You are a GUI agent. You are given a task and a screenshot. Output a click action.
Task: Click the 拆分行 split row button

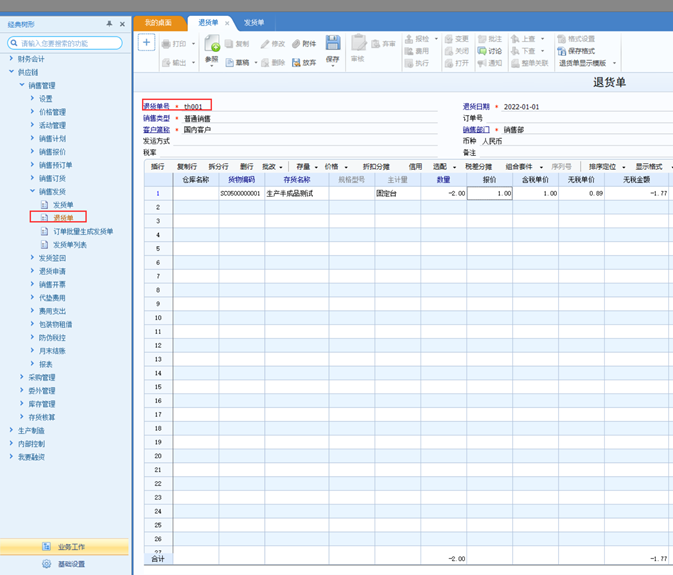pos(218,166)
